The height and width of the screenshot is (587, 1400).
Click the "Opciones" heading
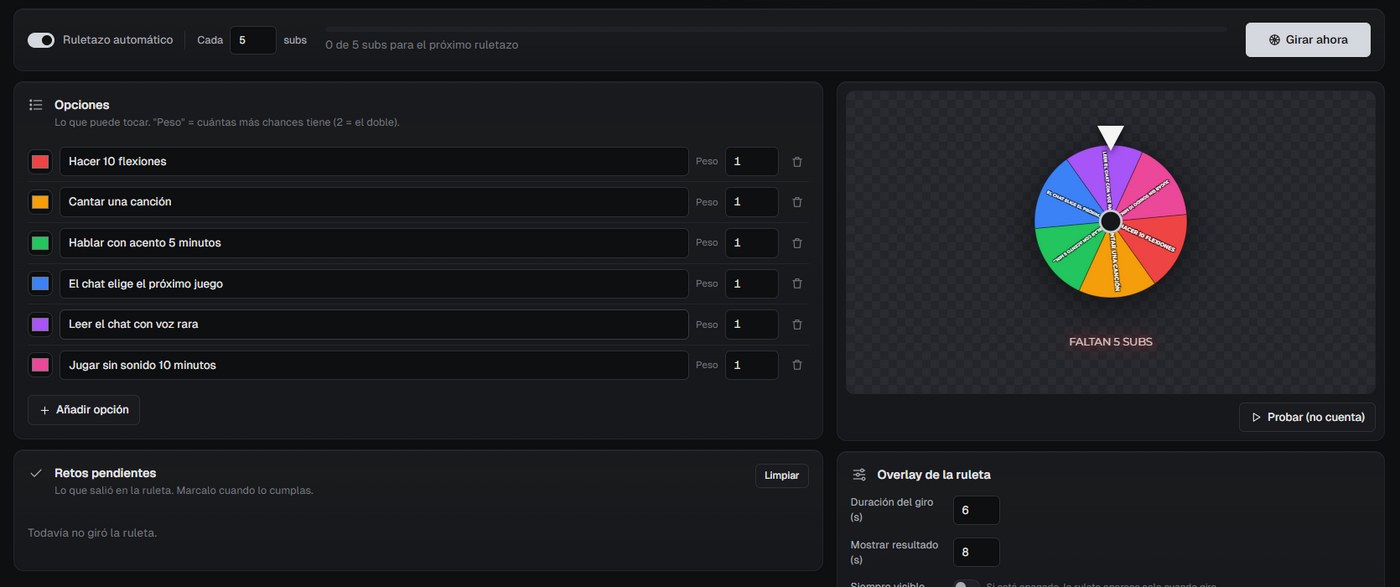(82, 105)
